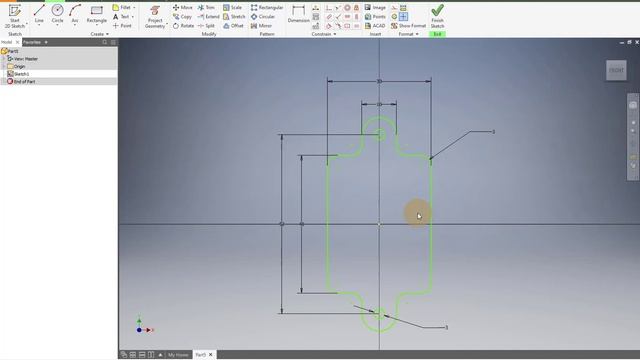Select the Point tool
The image size is (640, 360).
click(122, 26)
